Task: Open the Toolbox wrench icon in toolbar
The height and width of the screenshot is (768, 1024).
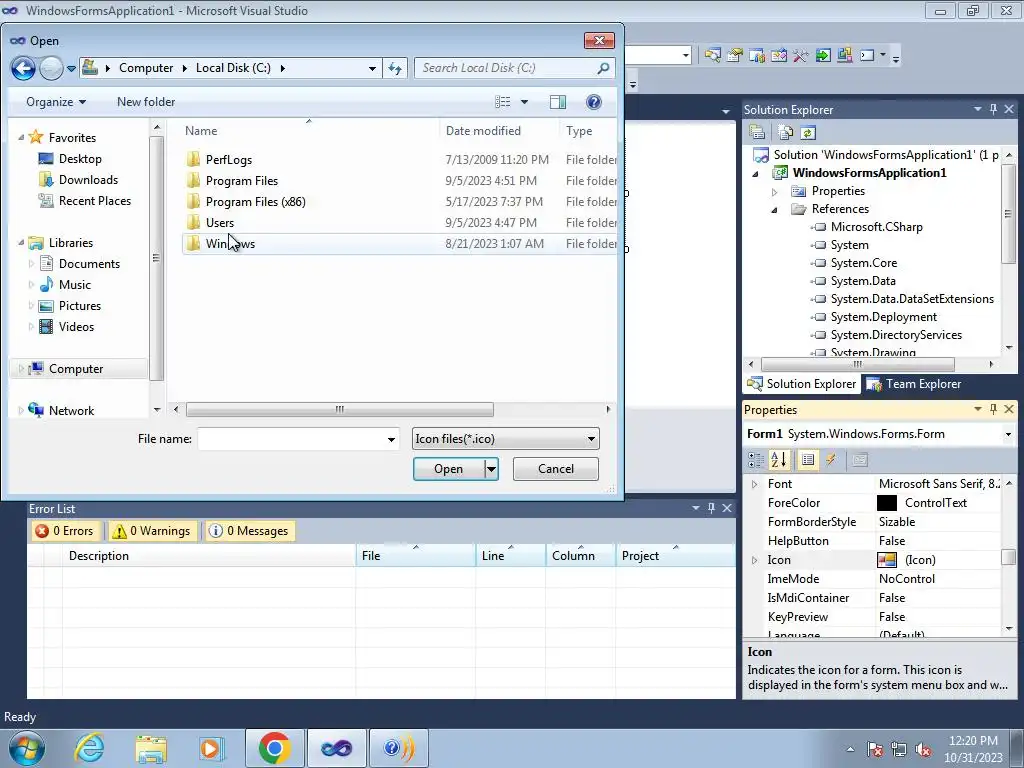Action: (x=801, y=56)
